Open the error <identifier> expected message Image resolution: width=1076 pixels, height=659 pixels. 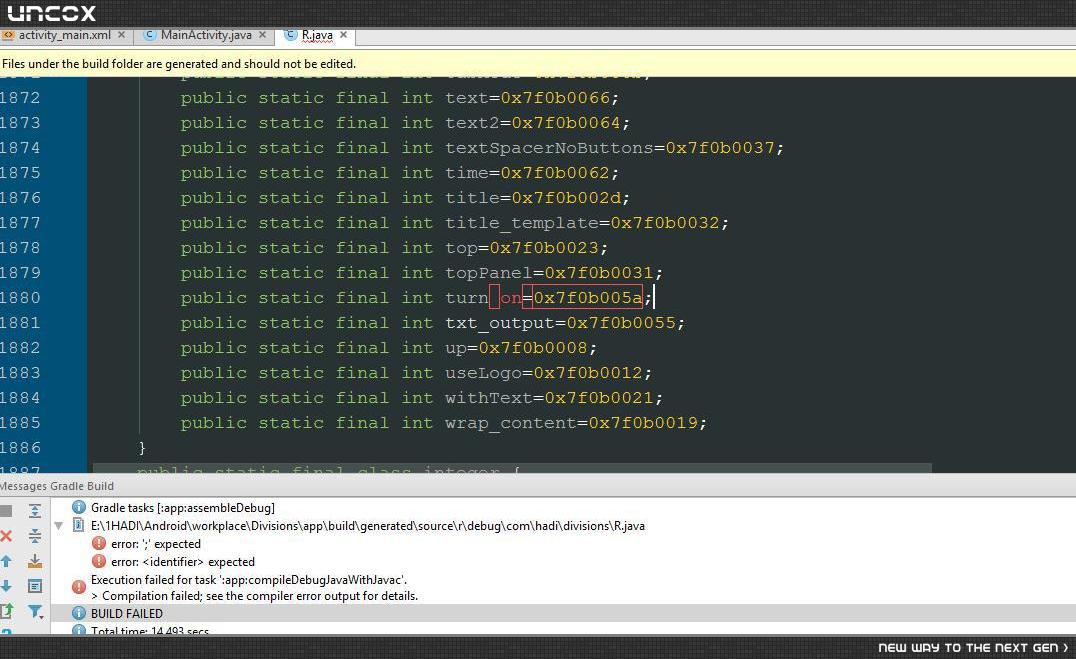tap(183, 562)
